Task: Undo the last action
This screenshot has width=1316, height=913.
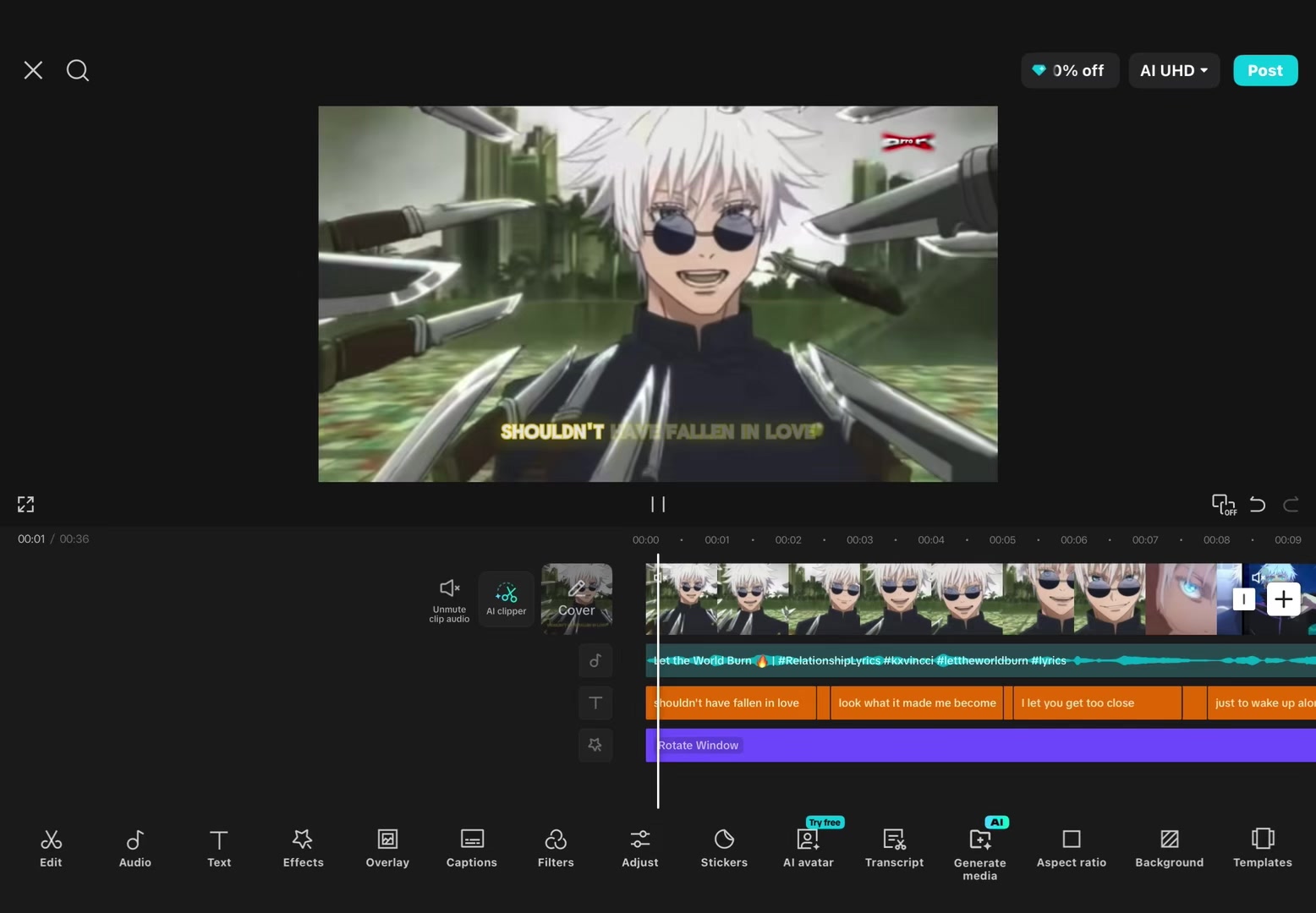Action: [x=1258, y=505]
